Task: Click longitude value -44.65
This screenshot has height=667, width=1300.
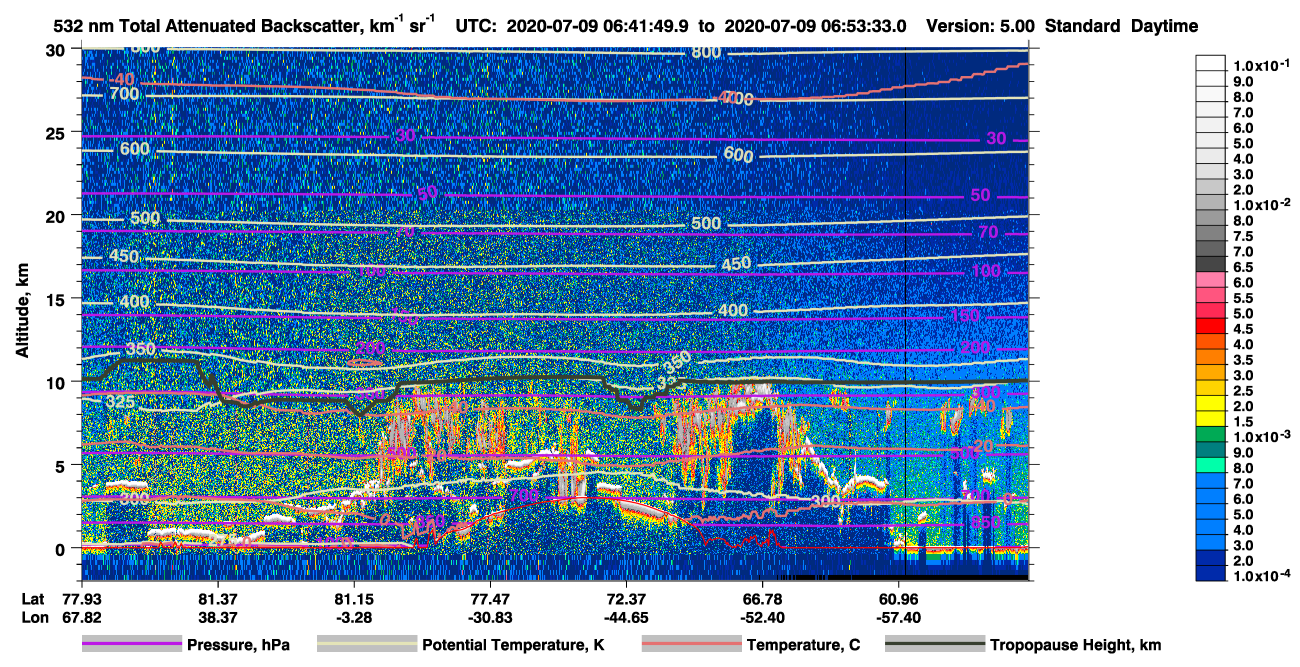Action: 625,618
